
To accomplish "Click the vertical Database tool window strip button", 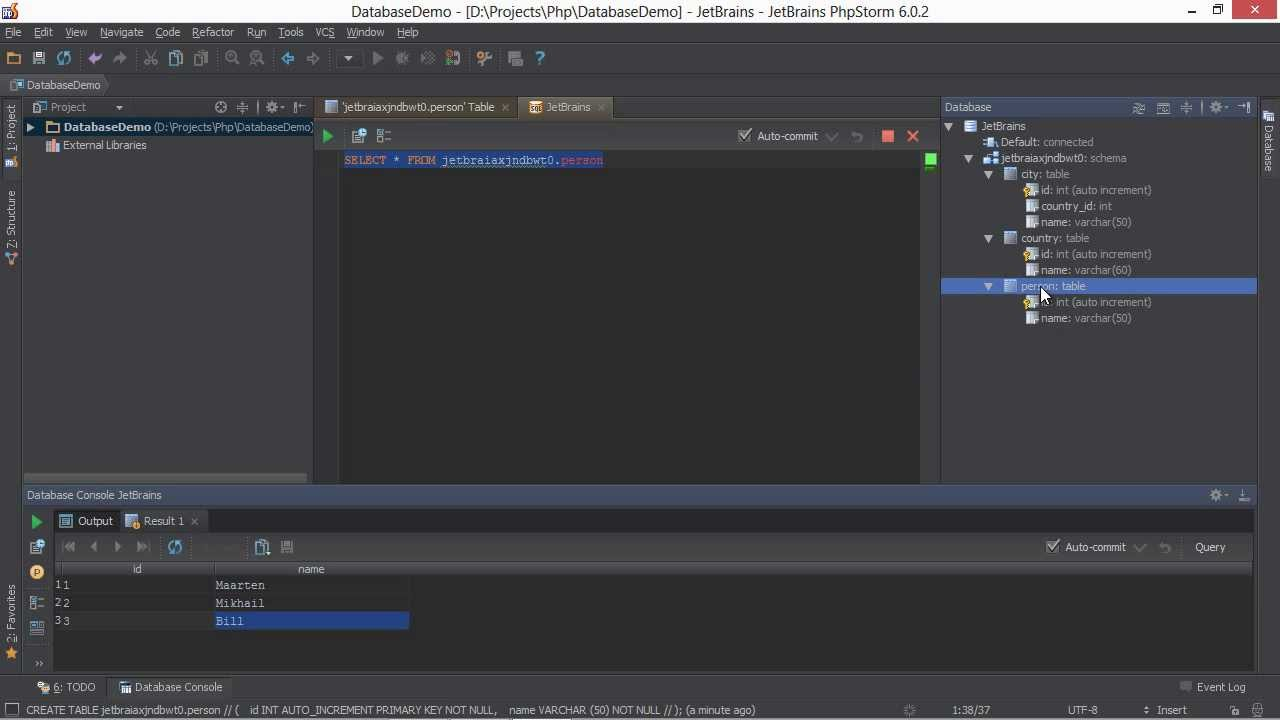I will tap(1268, 140).
